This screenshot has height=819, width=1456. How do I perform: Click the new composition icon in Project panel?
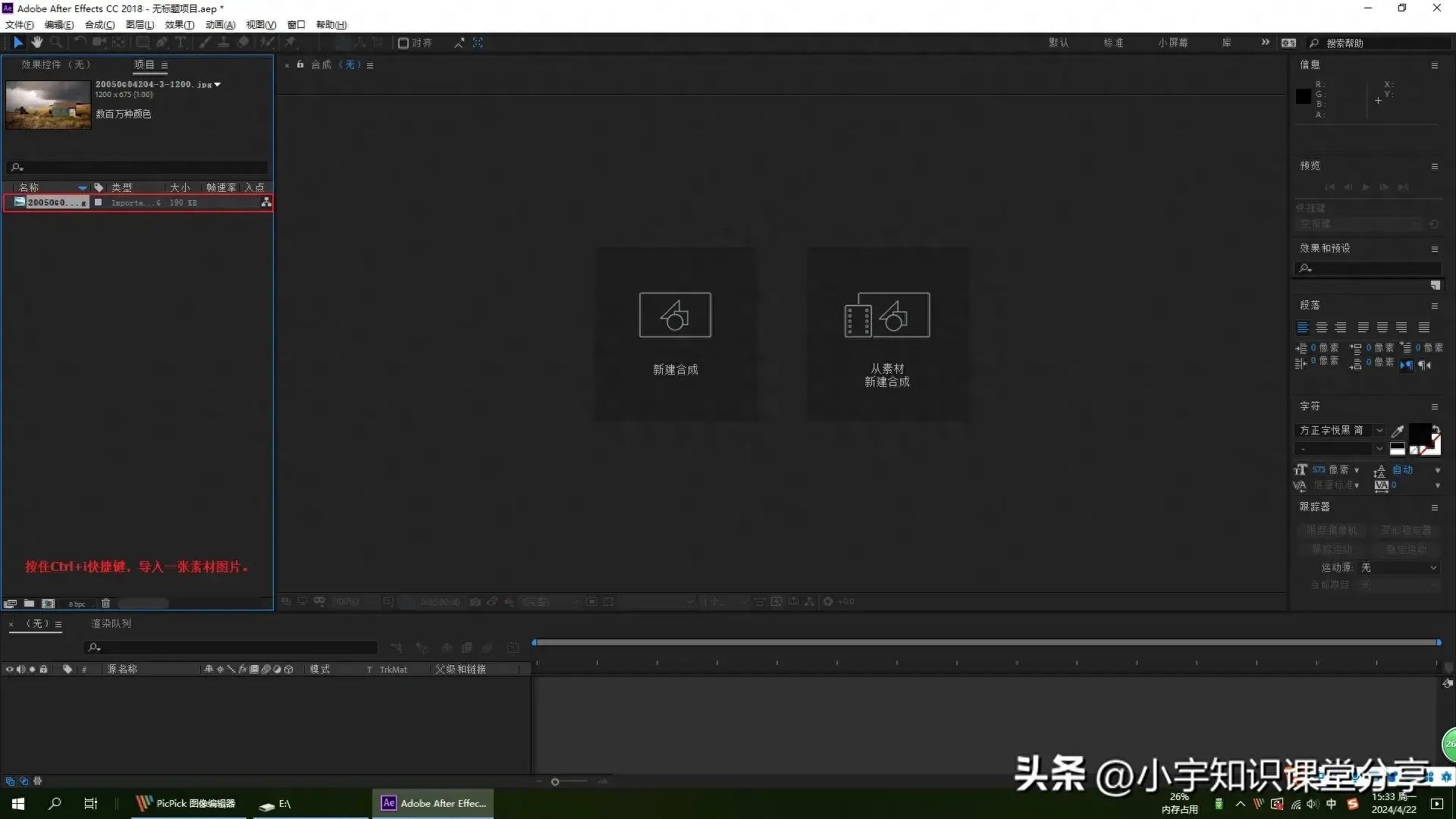(x=49, y=604)
